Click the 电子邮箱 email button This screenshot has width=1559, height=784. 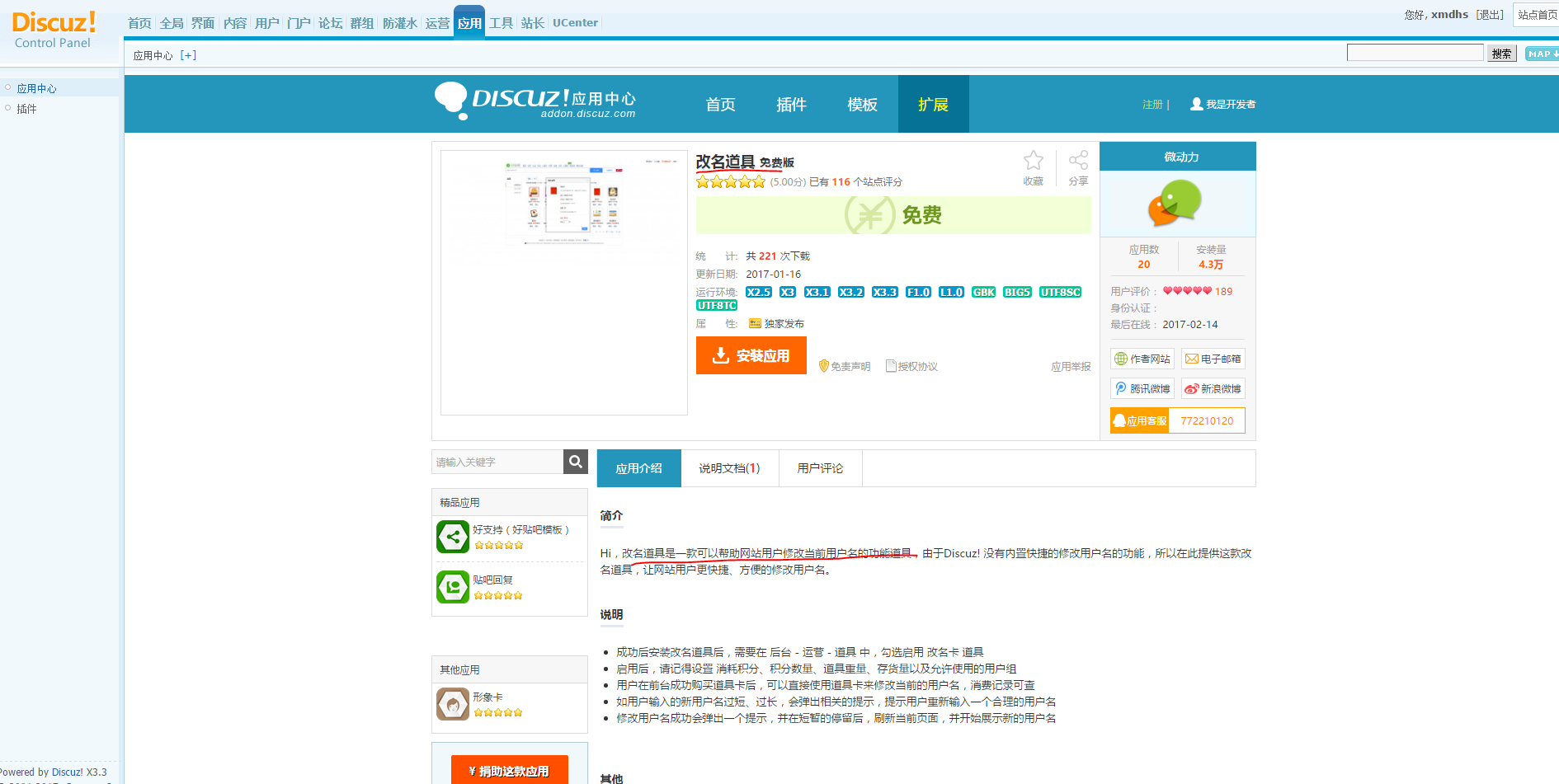tap(1213, 359)
